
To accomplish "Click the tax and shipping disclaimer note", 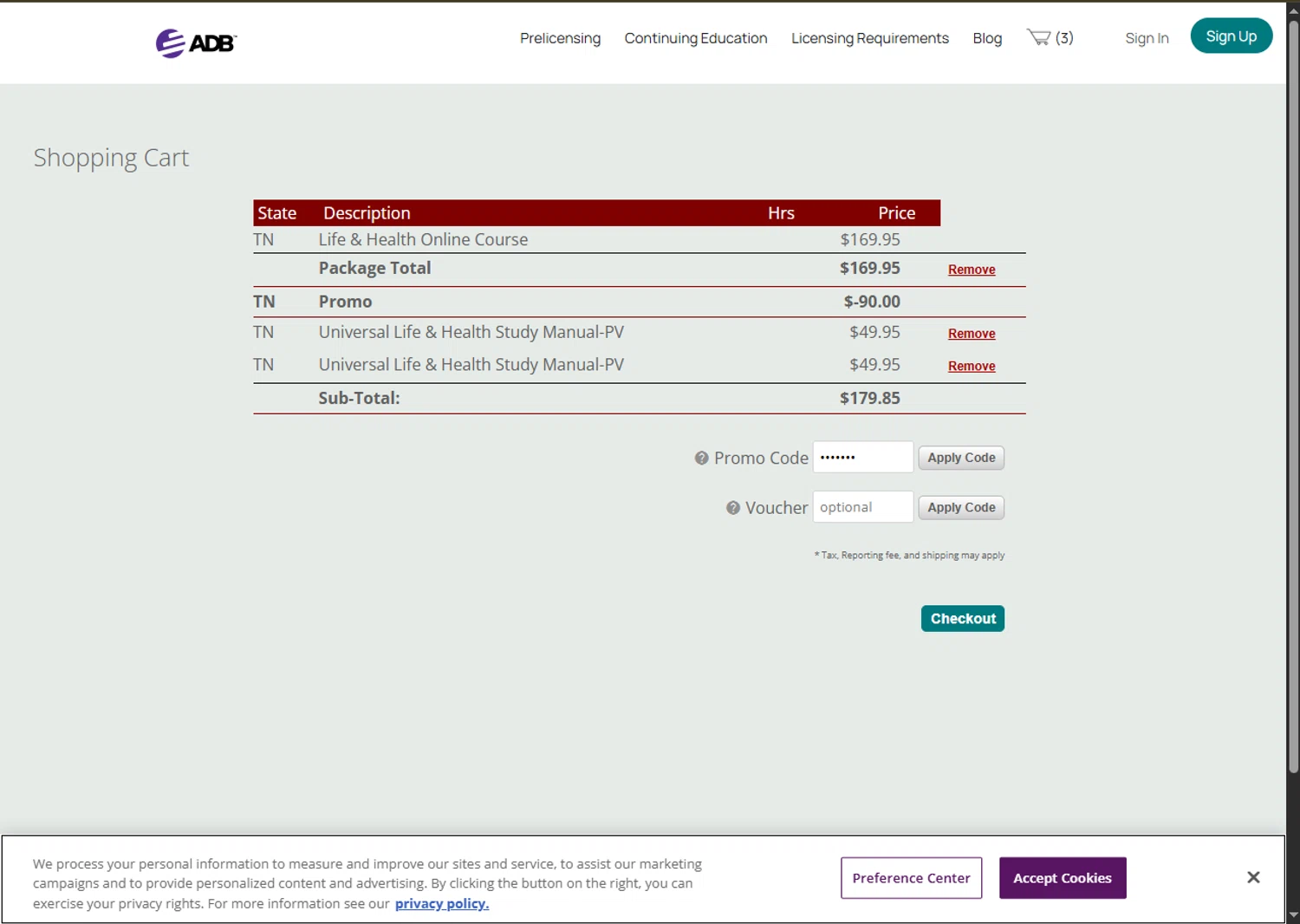I will 909,556.
